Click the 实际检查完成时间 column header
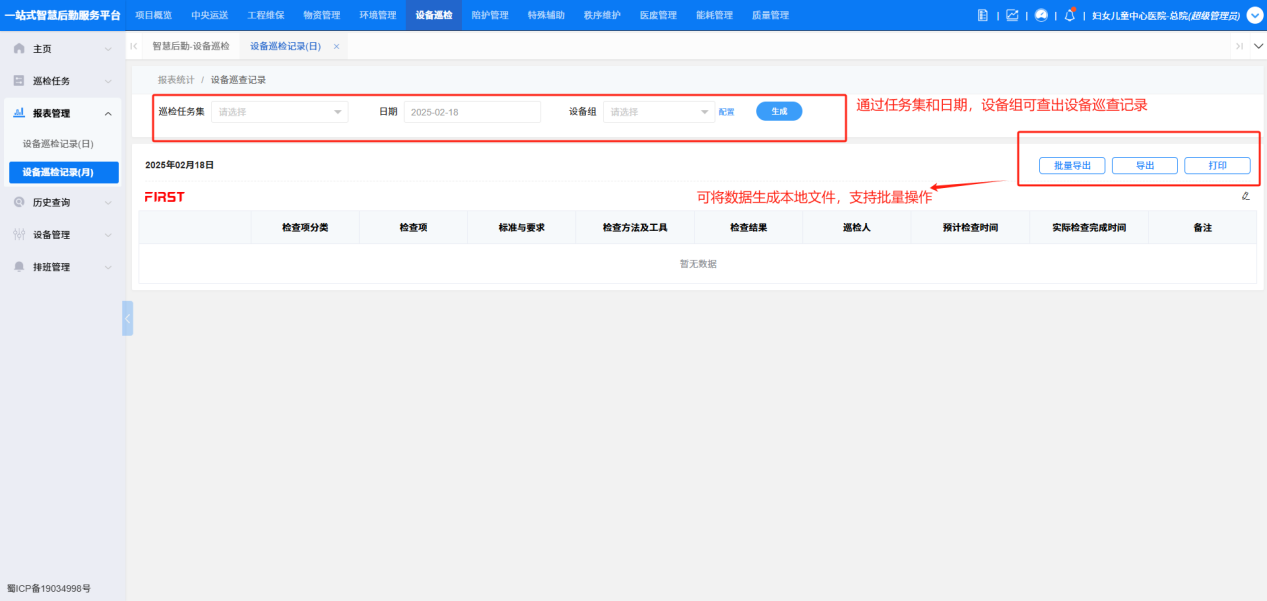This screenshot has height=601, width=1267. click(1089, 227)
